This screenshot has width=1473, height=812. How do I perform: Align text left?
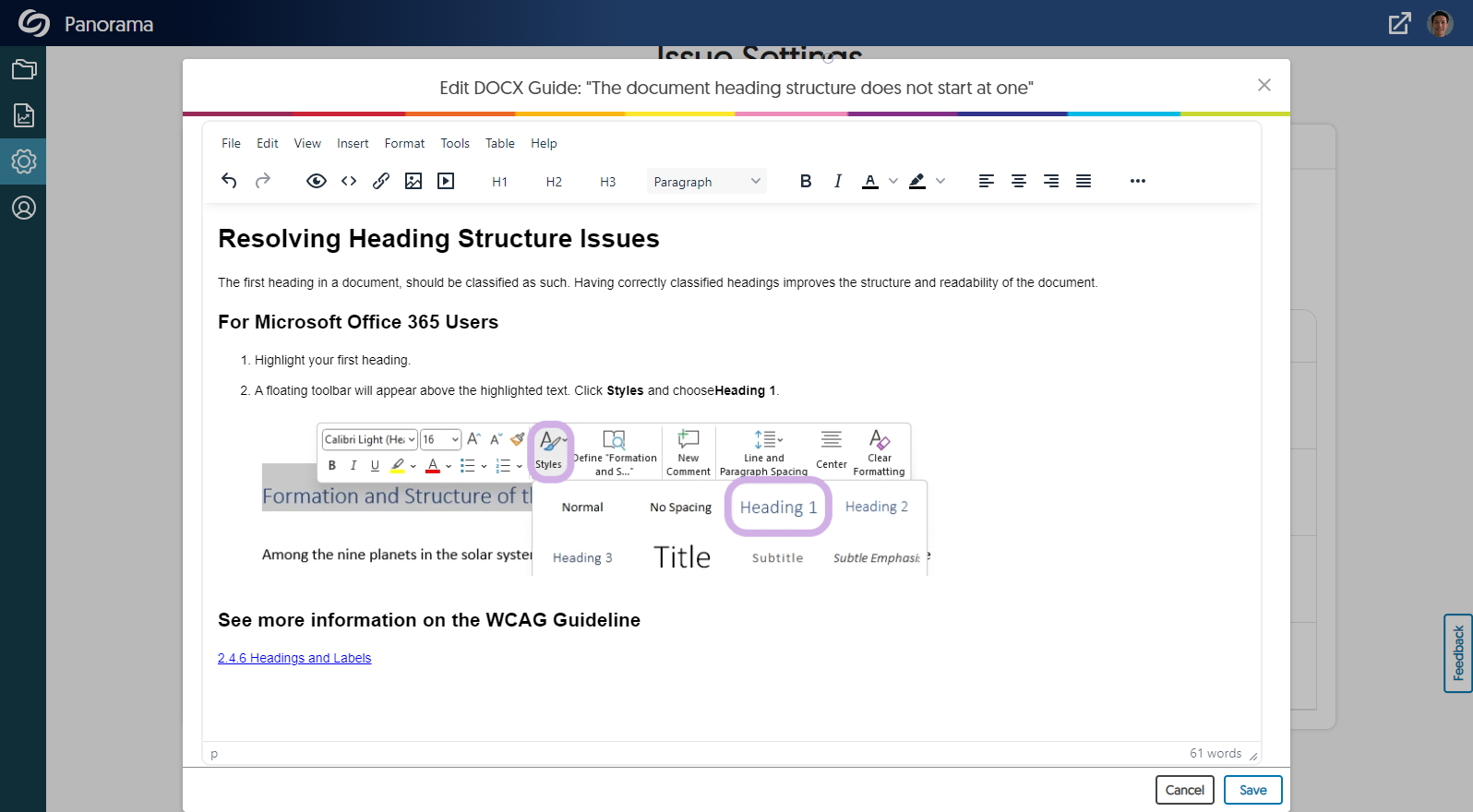[x=987, y=181]
